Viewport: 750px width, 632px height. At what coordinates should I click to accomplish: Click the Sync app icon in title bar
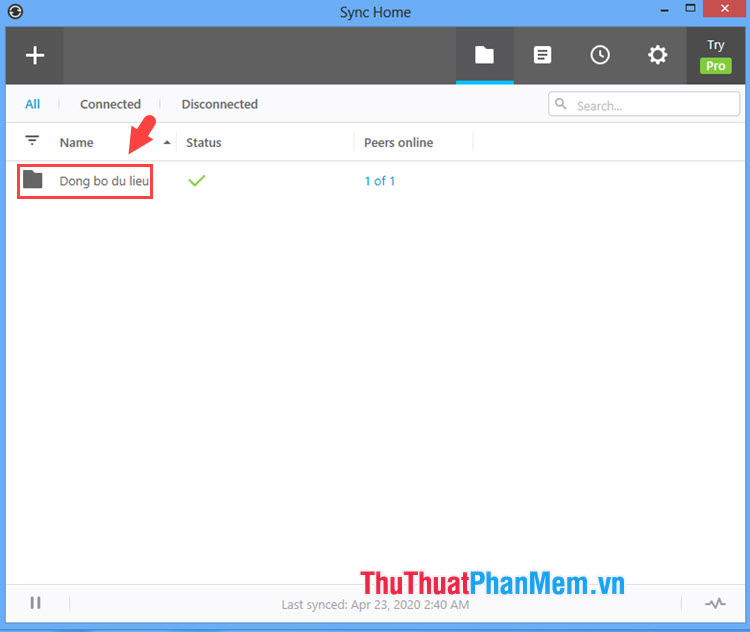15,12
